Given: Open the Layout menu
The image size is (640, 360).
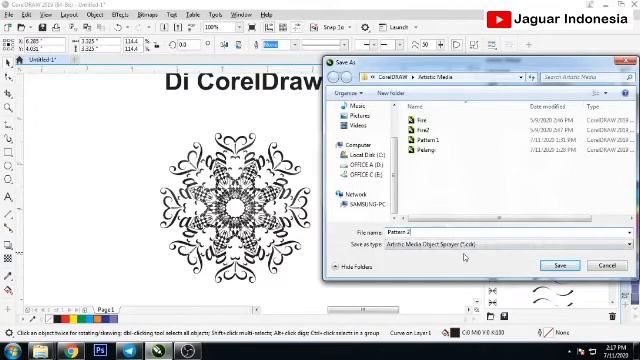Looking at the screenshot, I should point(69,15).
